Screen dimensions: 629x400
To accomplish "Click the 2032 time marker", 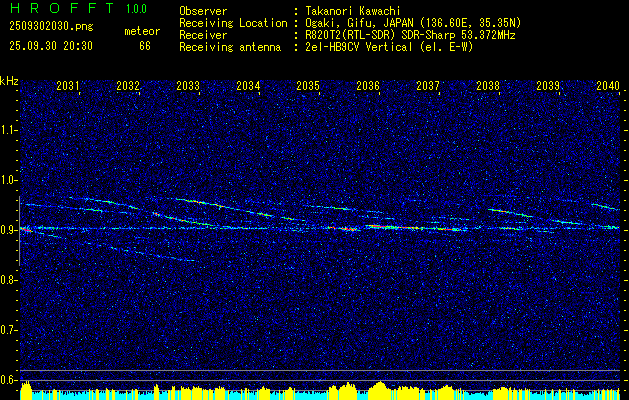I will (x=128, y=85).
